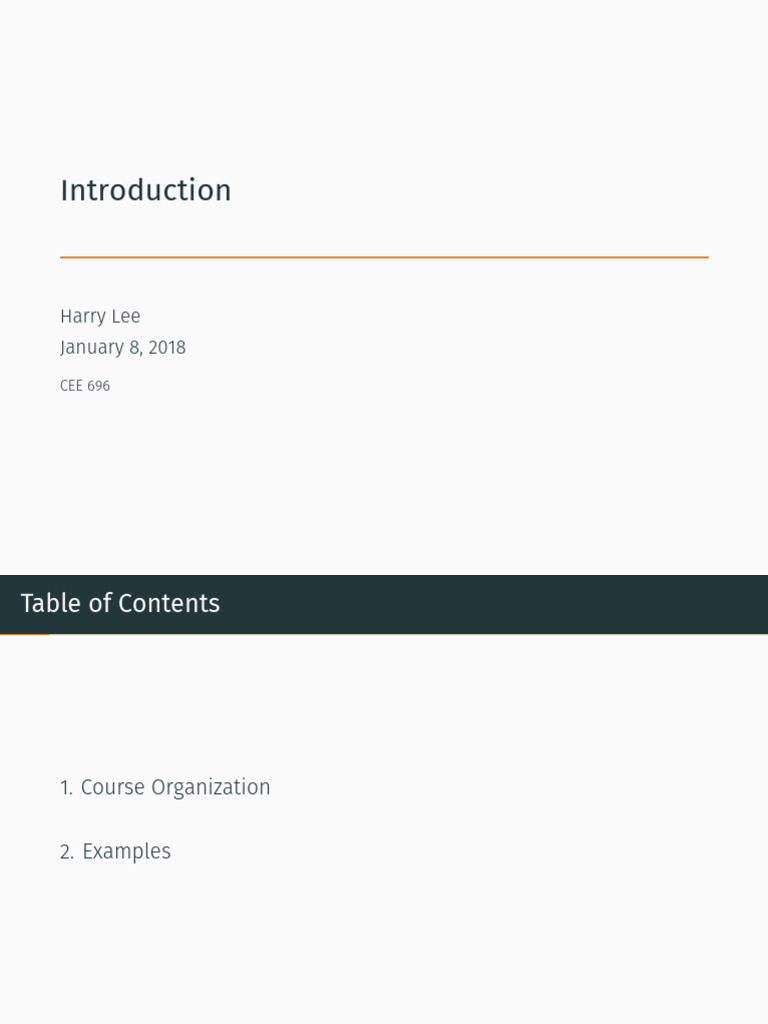Select the word Organization in list
The width and height of the screenshot is (768, 1024).
point(210,788)
